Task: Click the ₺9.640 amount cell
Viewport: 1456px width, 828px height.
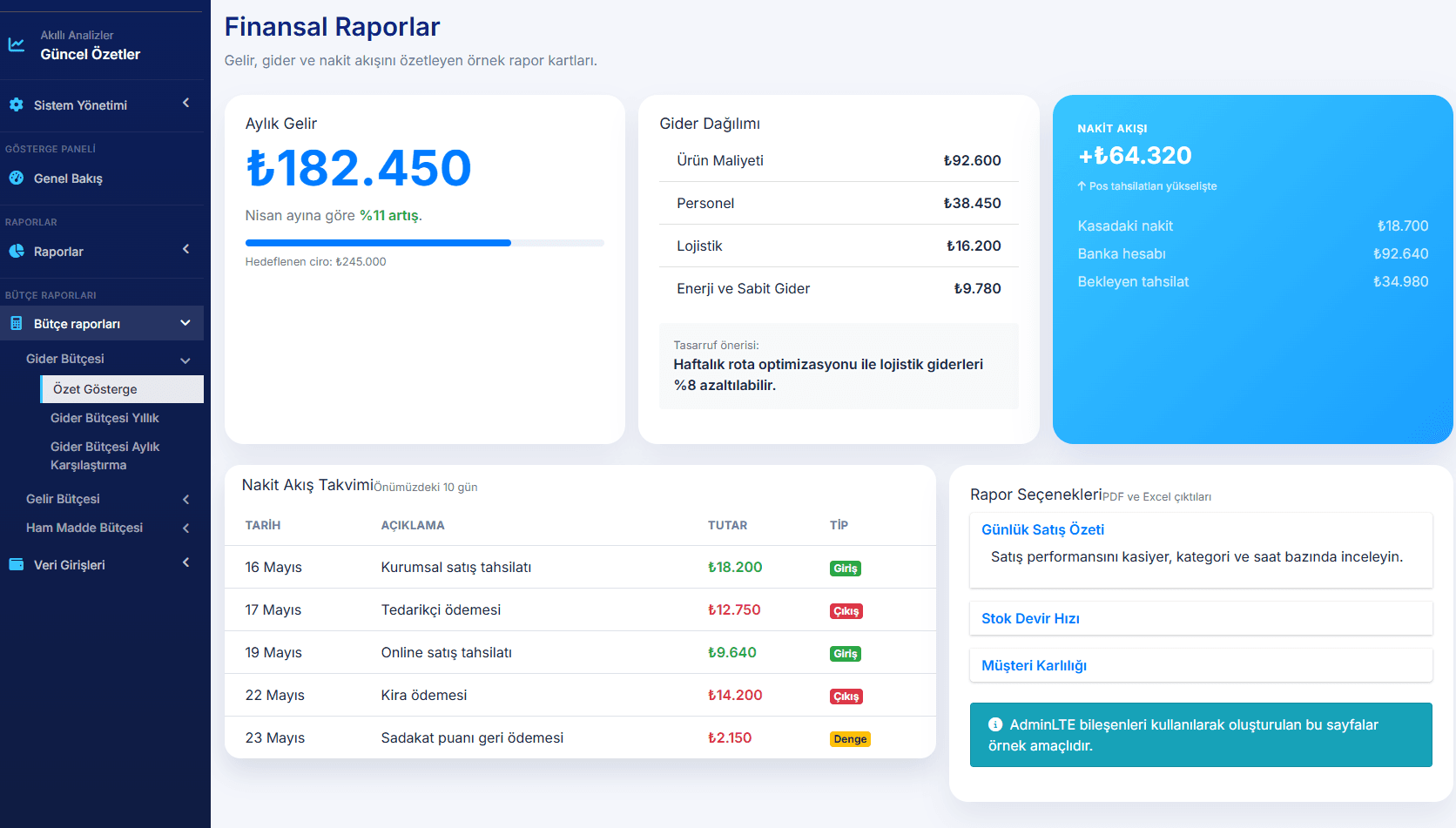Action: (x=732, y=652)
